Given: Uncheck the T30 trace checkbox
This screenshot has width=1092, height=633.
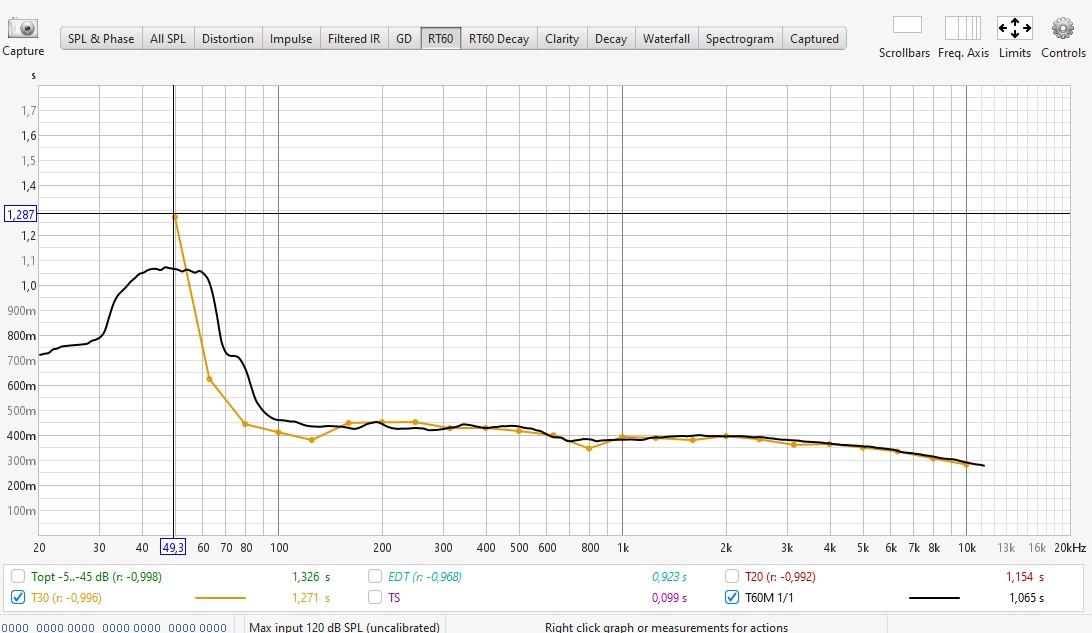Looking at the screenshot, I should point(18,597).
